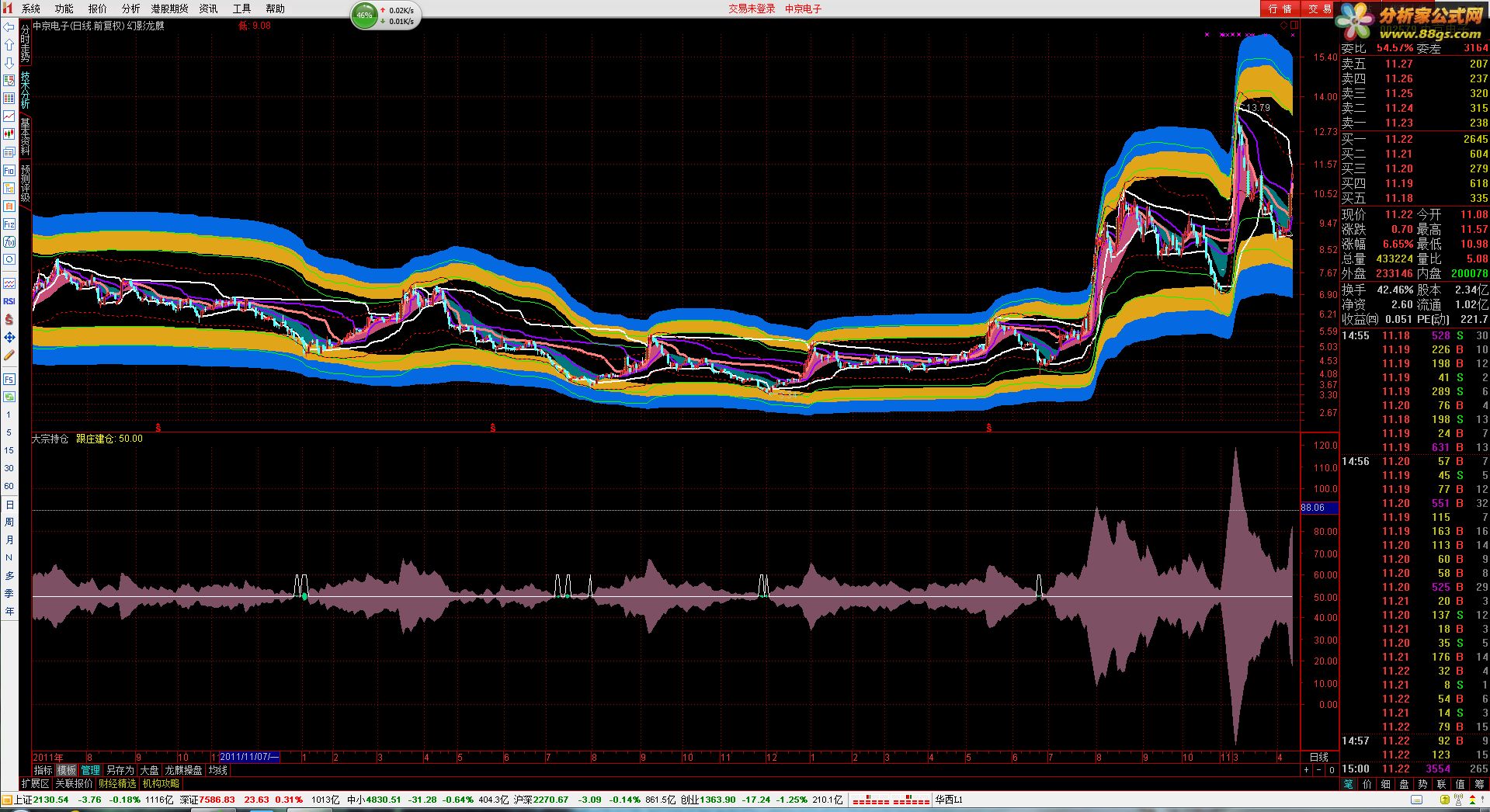Click the orange 自 icon in left toolbar
1490x812 pixels.
(x=9, y=206)
